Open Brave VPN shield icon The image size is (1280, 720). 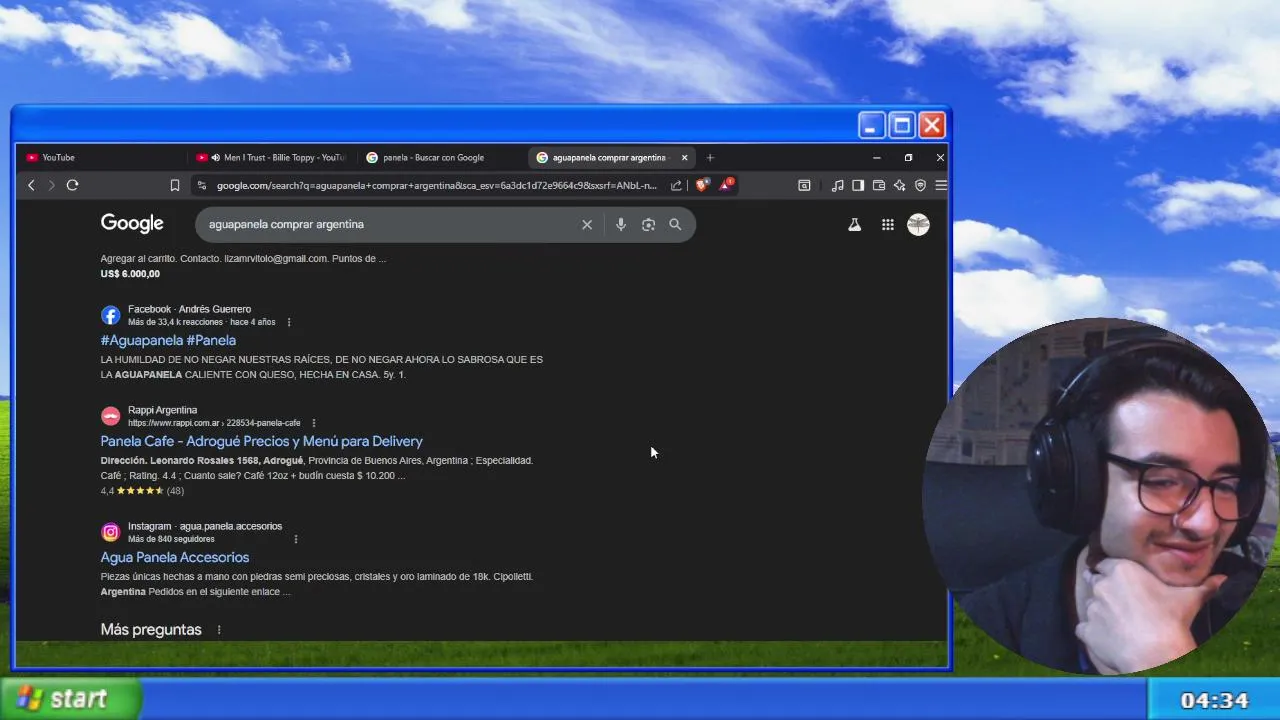pos(920,185)
